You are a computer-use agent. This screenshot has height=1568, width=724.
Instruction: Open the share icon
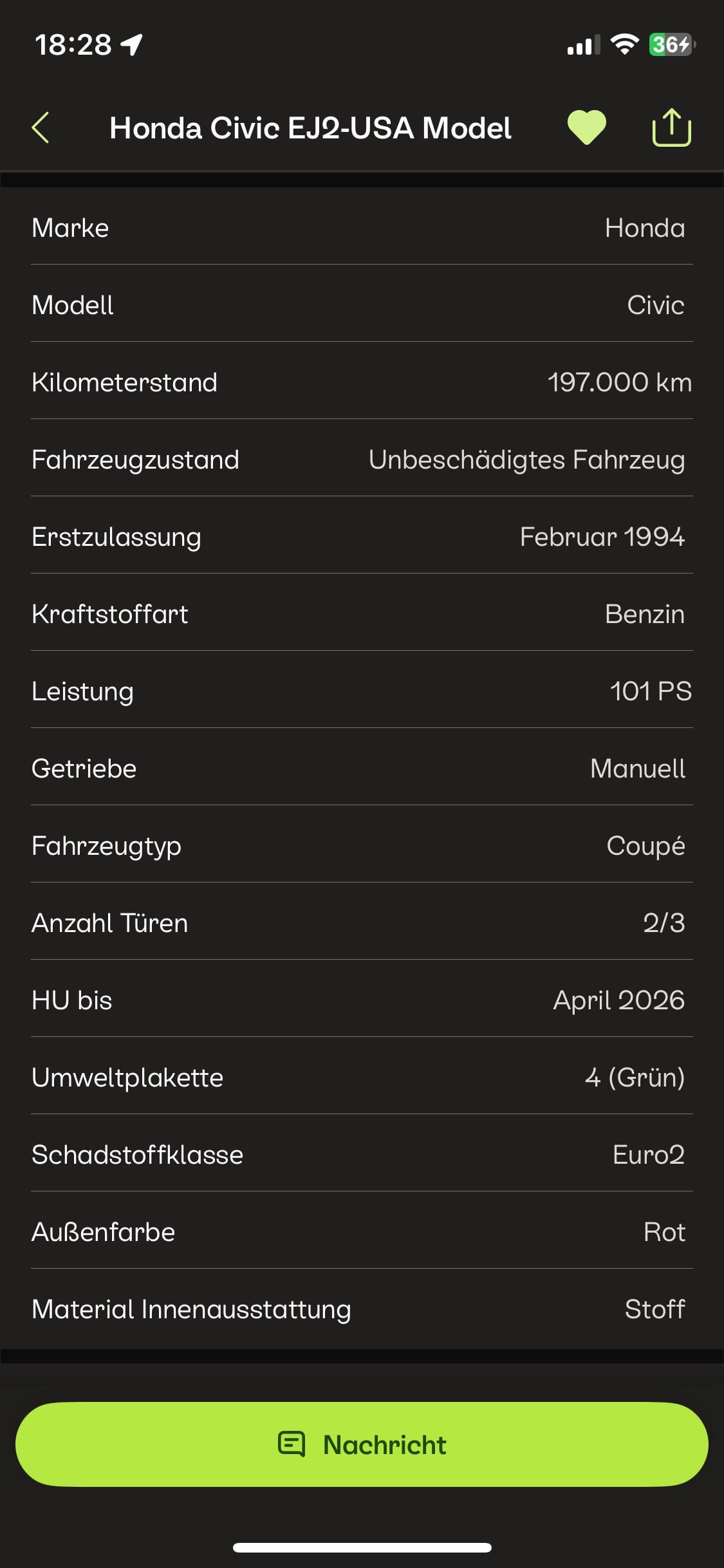(671, 127)
